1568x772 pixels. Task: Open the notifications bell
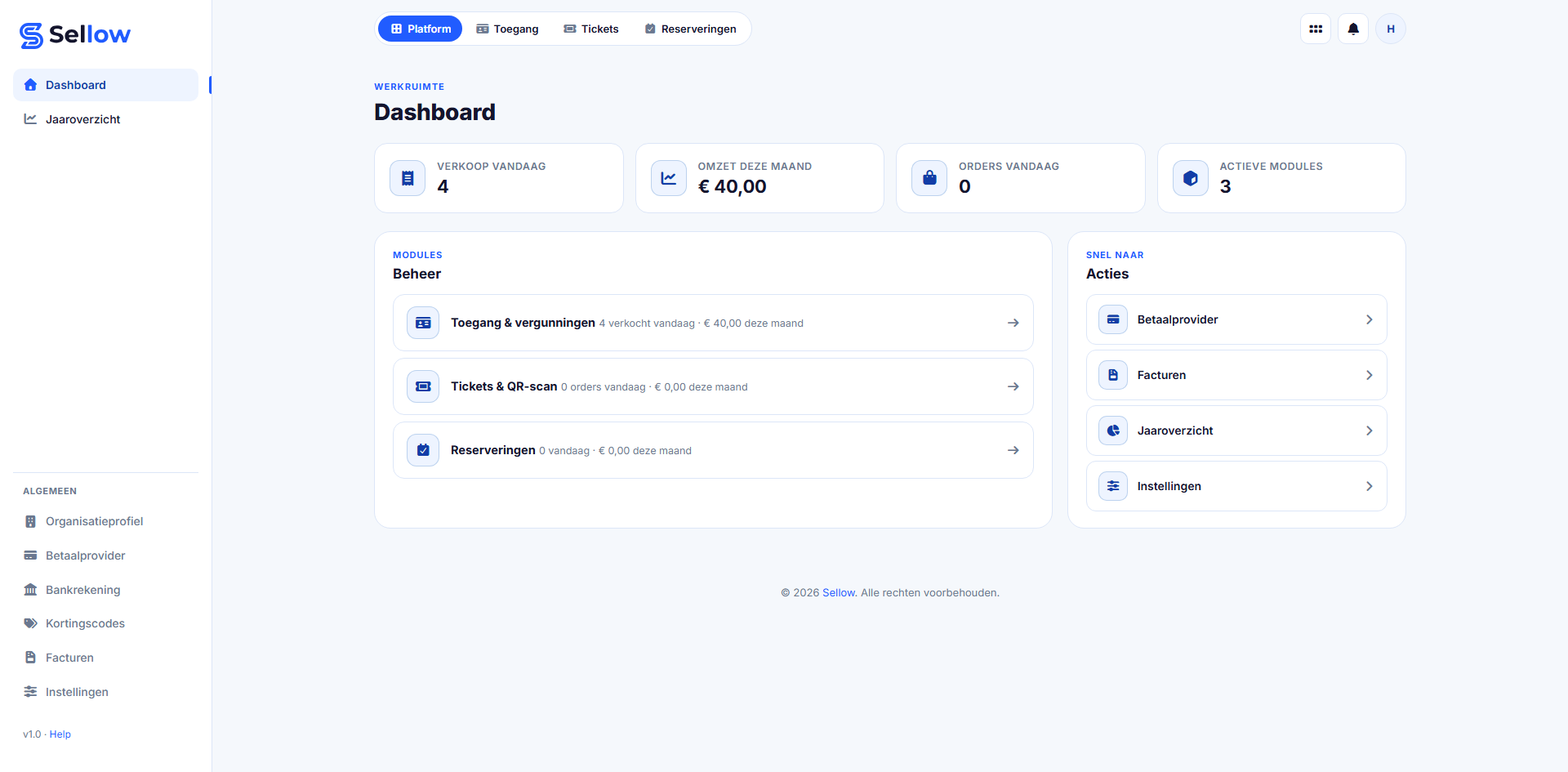(x=1353, y=29)
